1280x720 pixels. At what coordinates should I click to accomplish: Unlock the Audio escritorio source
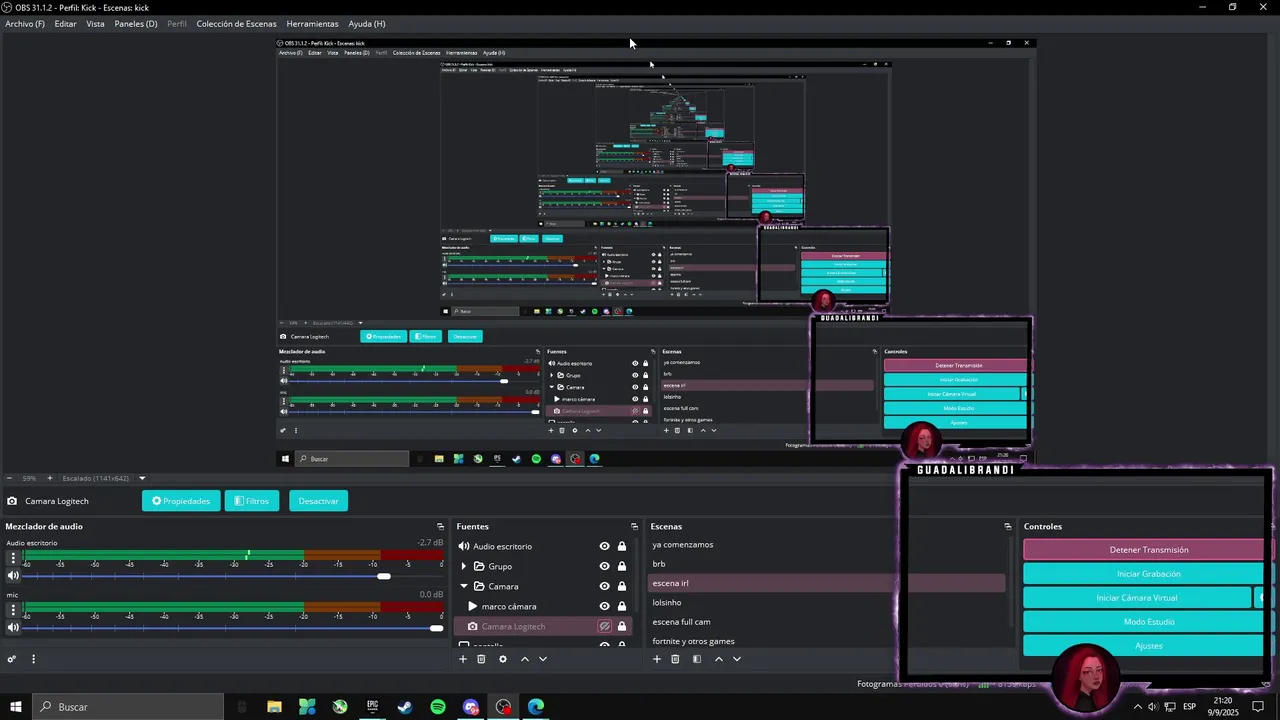click(x=622, y=546)
